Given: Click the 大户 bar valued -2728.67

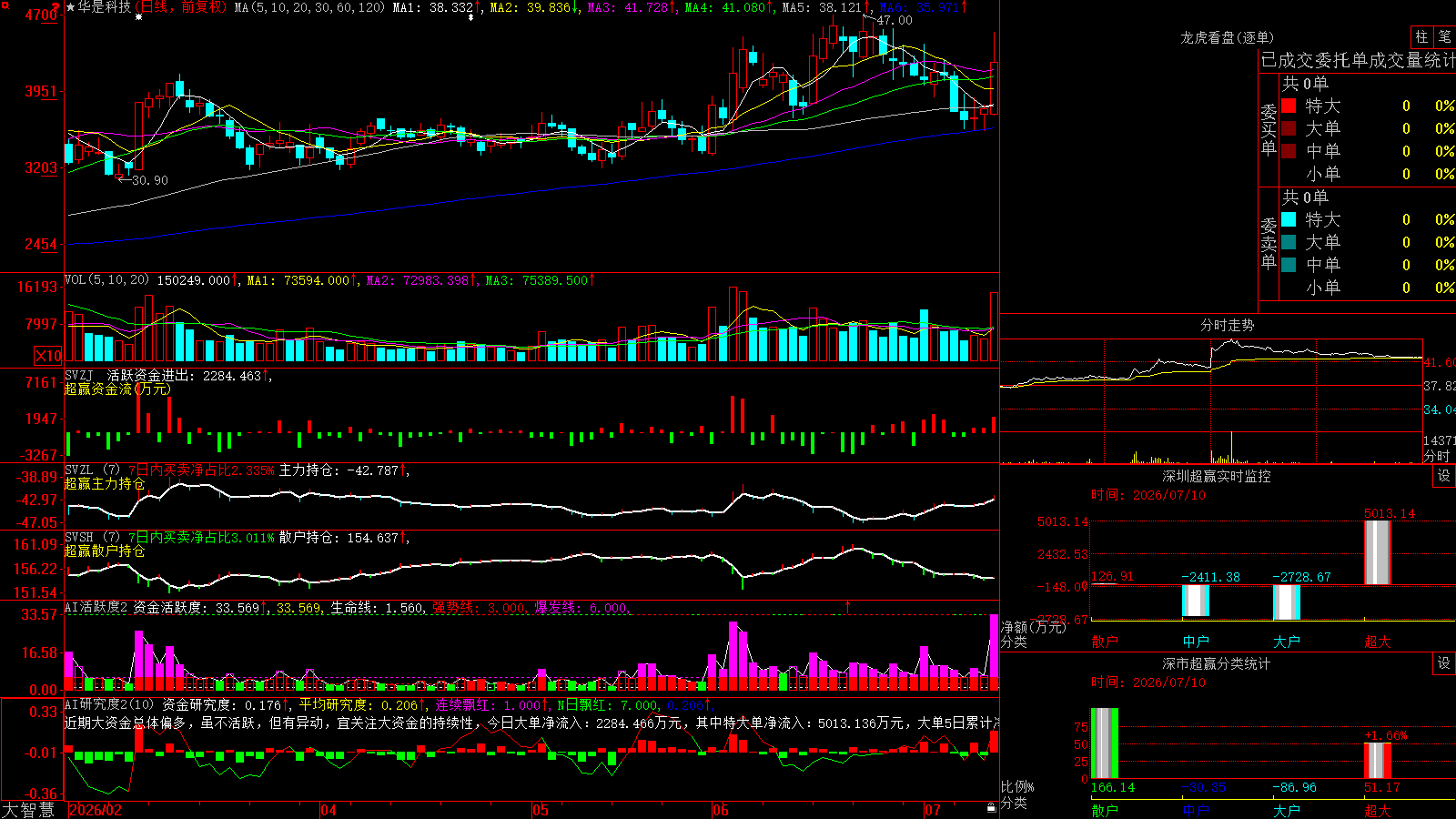Looking at the screenshot, I should click(1287, 602).
